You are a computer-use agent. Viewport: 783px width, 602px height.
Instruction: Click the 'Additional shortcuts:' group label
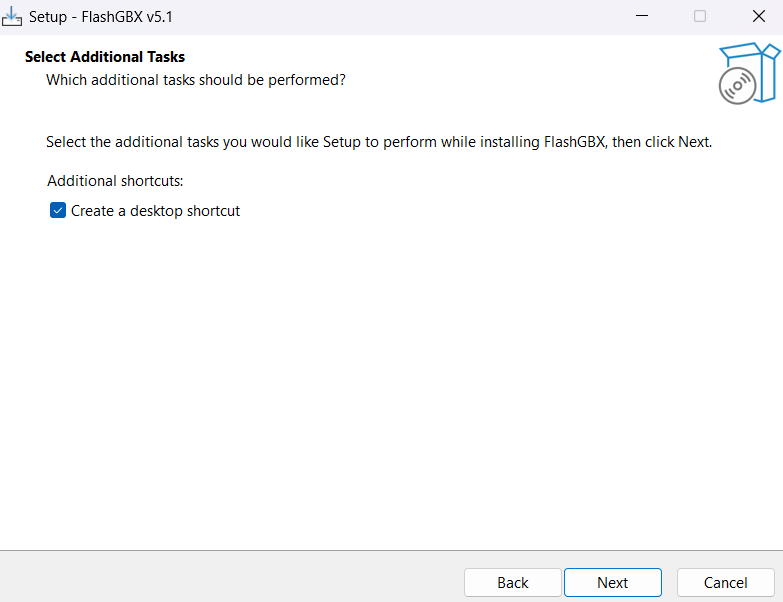point(115,181)
